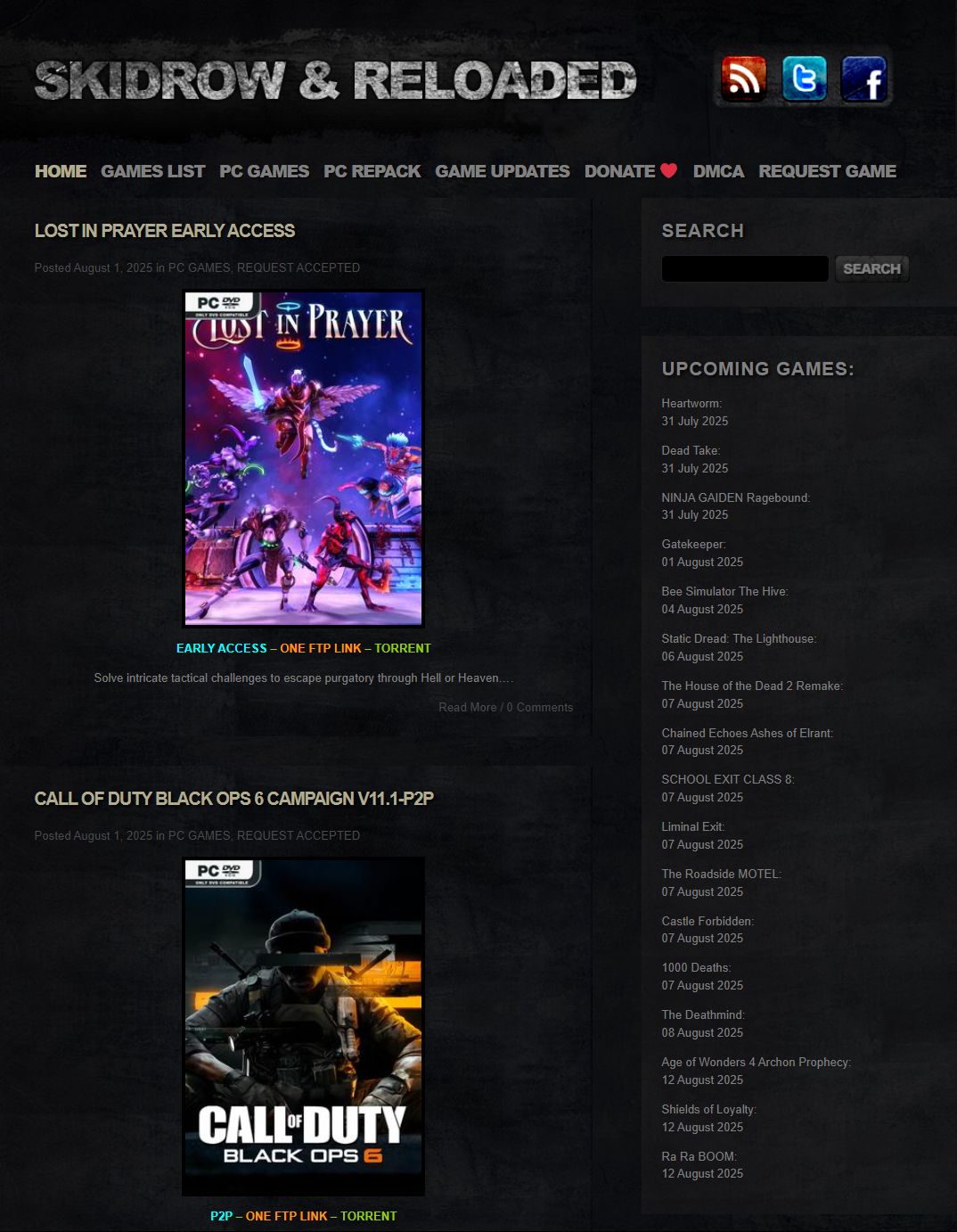
Task: Open REQUEST ACCEPTED category of Call of Duty post
Action: click(299, 835)
